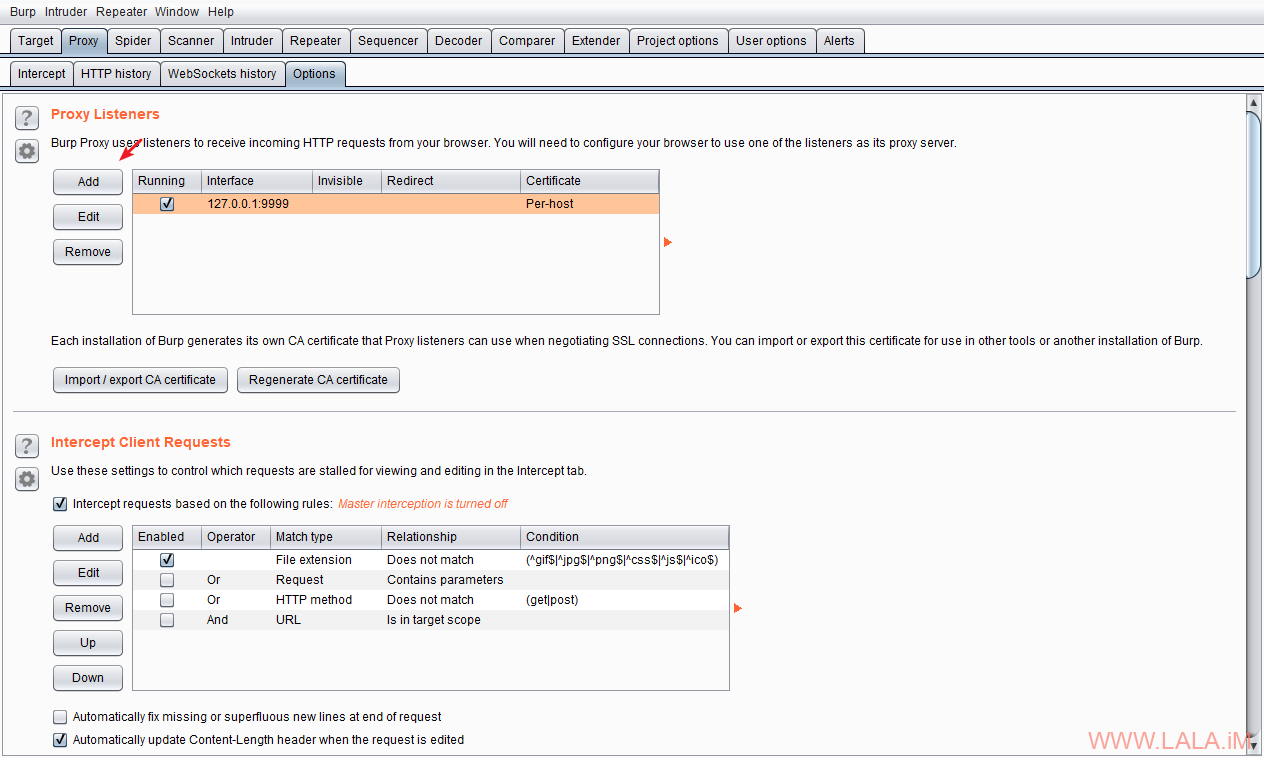Viewport: 1264px width, 758px height.
Task: Select the Contains parameters cell
Action: (451, 580)
